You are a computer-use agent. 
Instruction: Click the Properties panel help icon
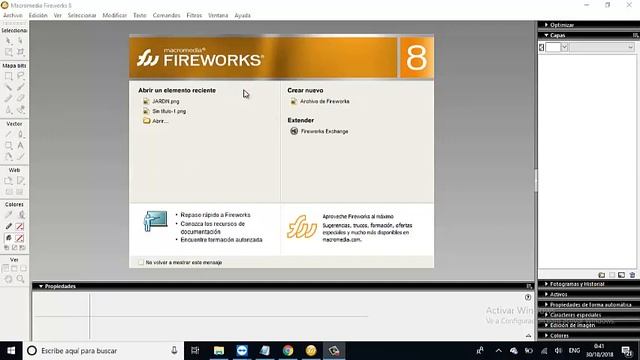point(528,297)
